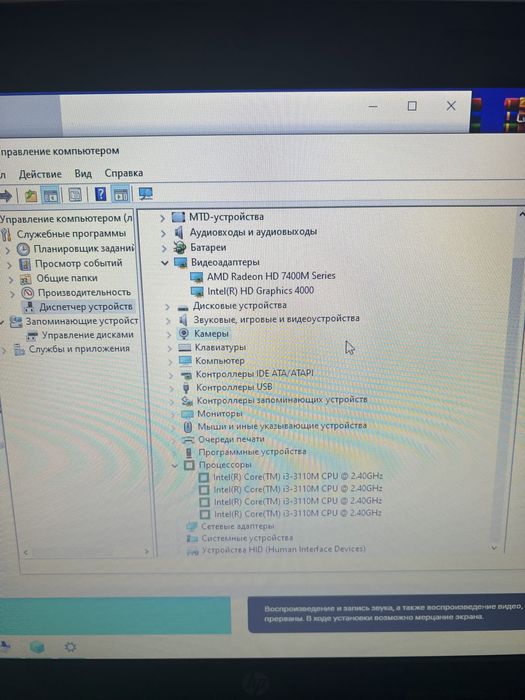Expand Планировщик заданий in left tree

pyautogui.click(x=8, y=250)
